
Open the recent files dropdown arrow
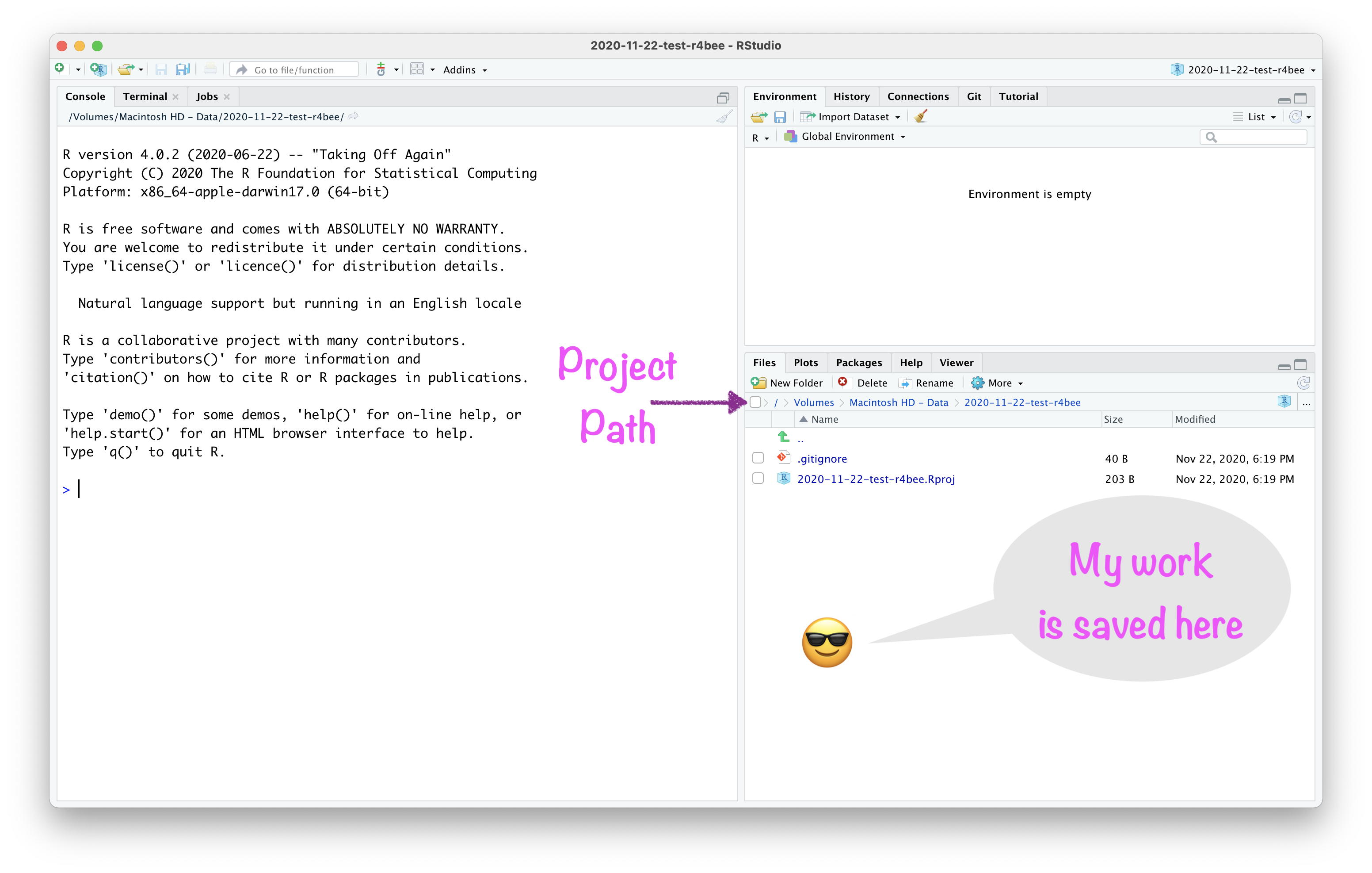[x=140, y=70]
